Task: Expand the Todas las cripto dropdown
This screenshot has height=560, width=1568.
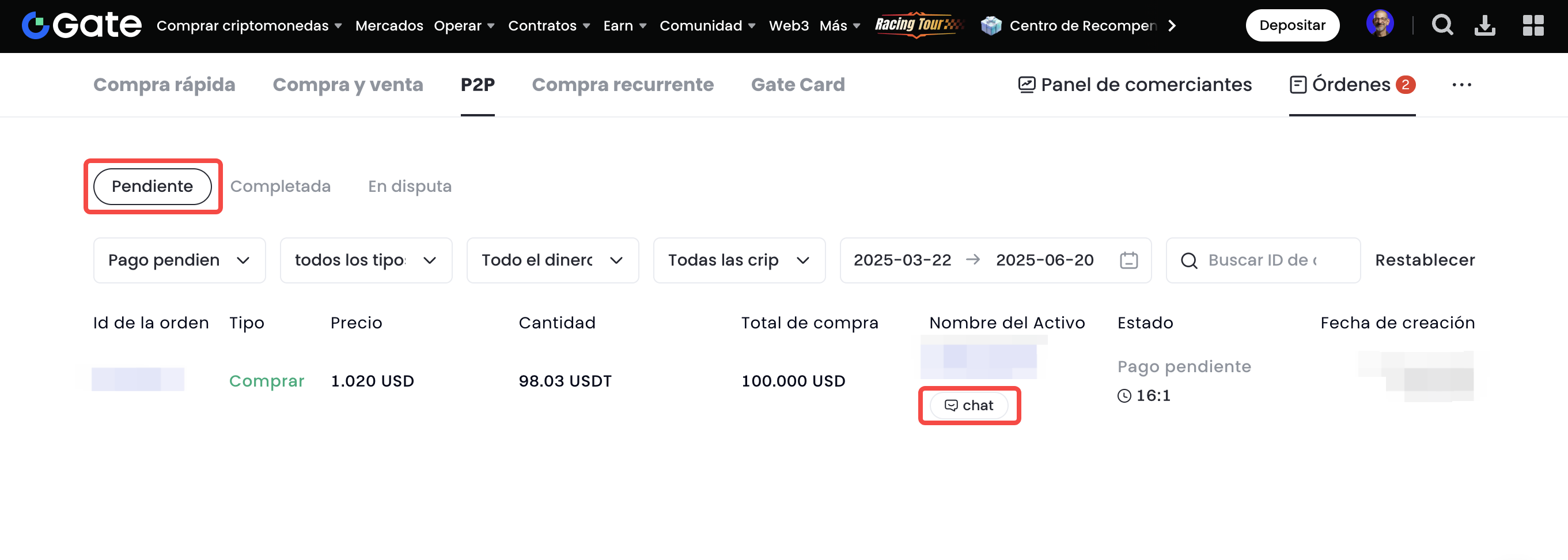Action: click(x=738, y=260)
